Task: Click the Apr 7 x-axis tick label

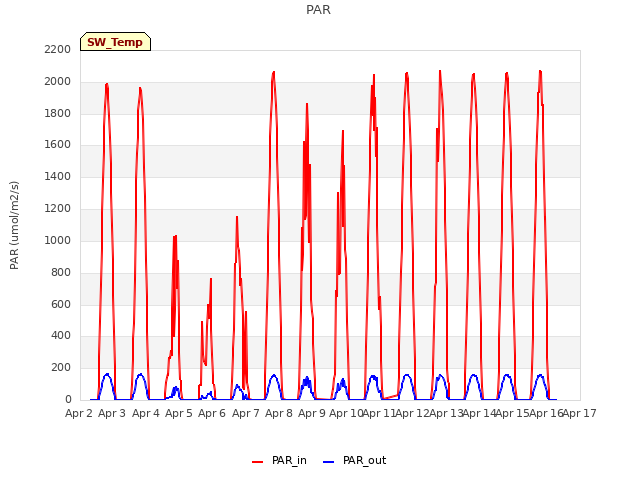Action: [x=246, y=413]
